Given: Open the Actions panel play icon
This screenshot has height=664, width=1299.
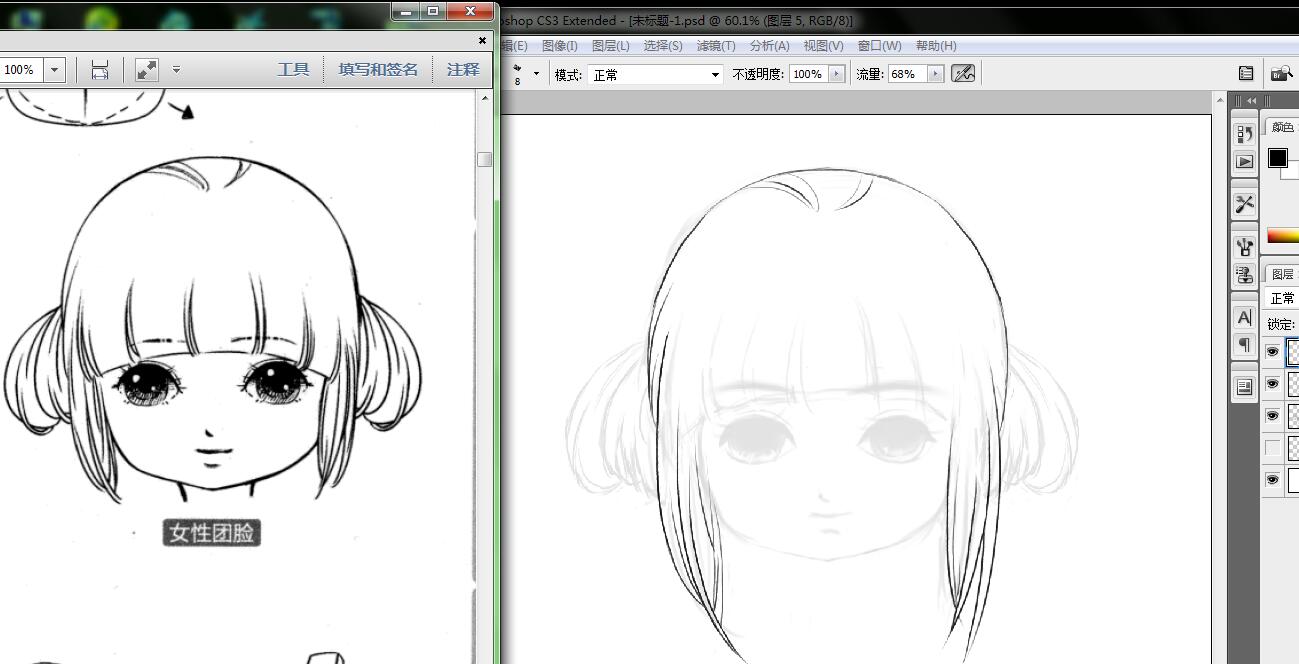Looking at the screenshot, I should 1245,162.
